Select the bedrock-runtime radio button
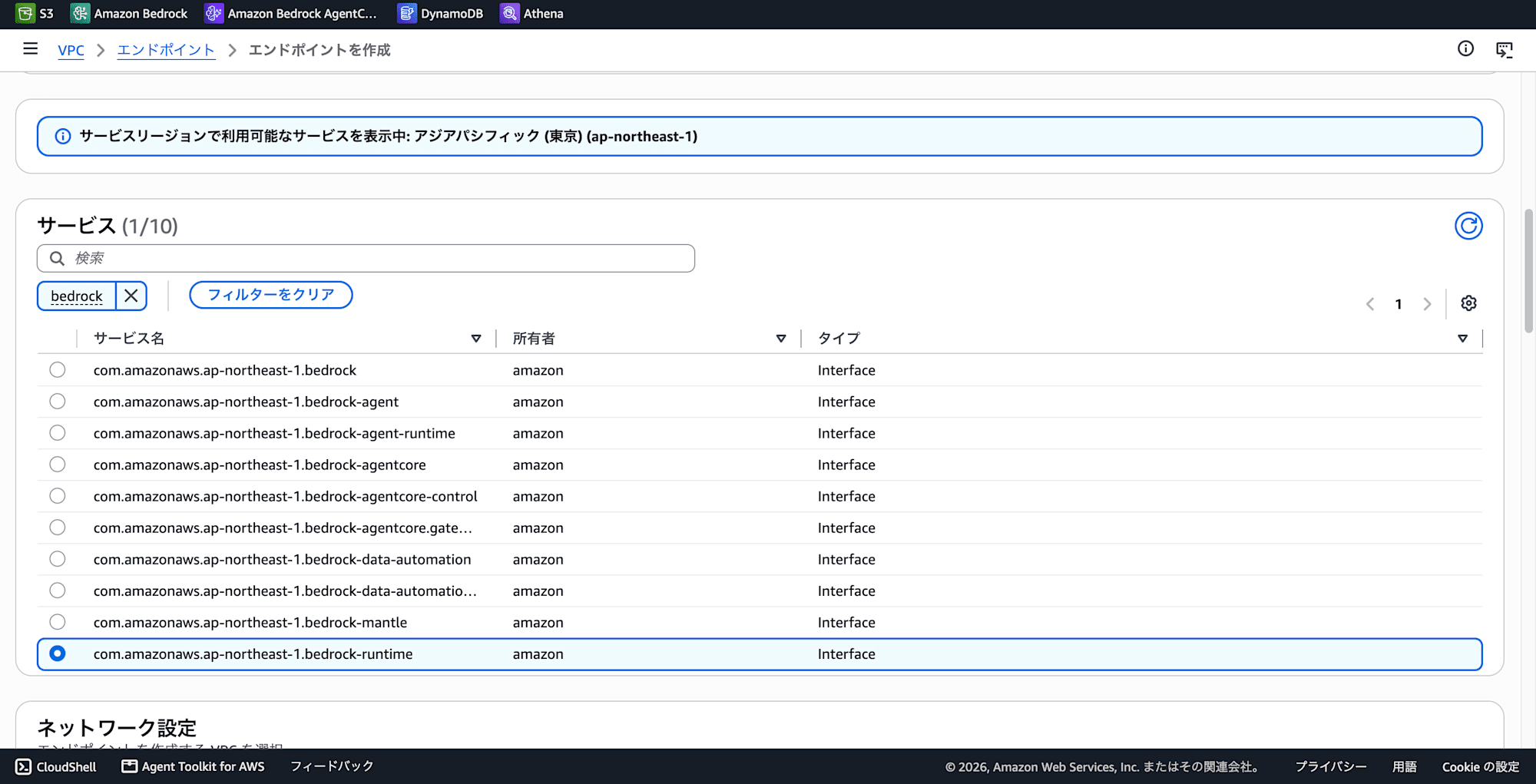Viewport: 1536px width, 784px height. [58, 653]
